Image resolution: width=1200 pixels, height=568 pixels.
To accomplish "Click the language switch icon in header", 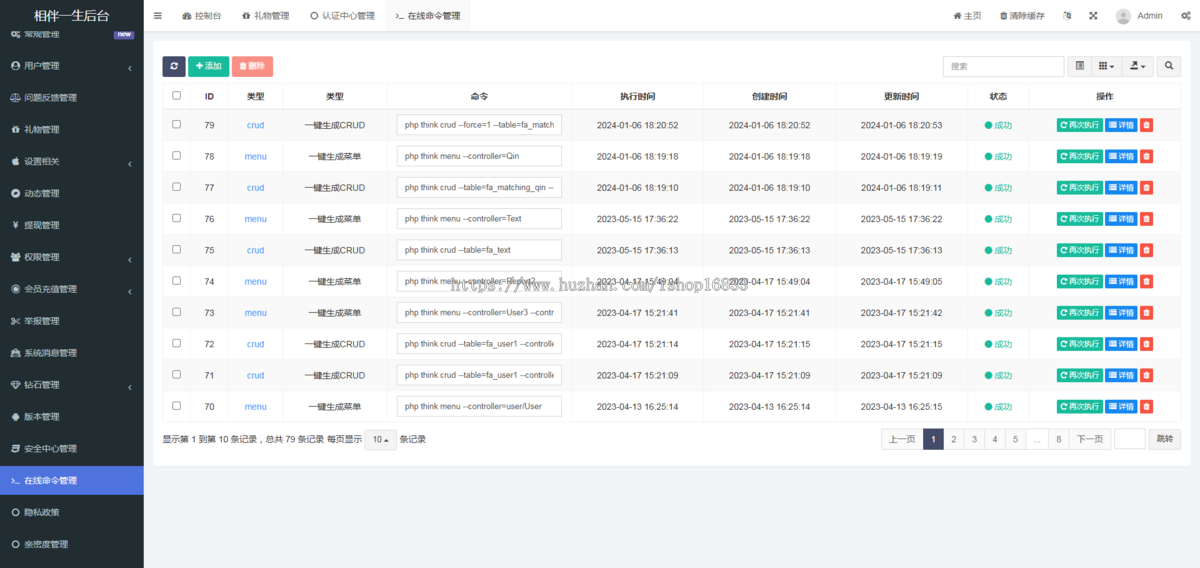I will tap(1066, 16).
